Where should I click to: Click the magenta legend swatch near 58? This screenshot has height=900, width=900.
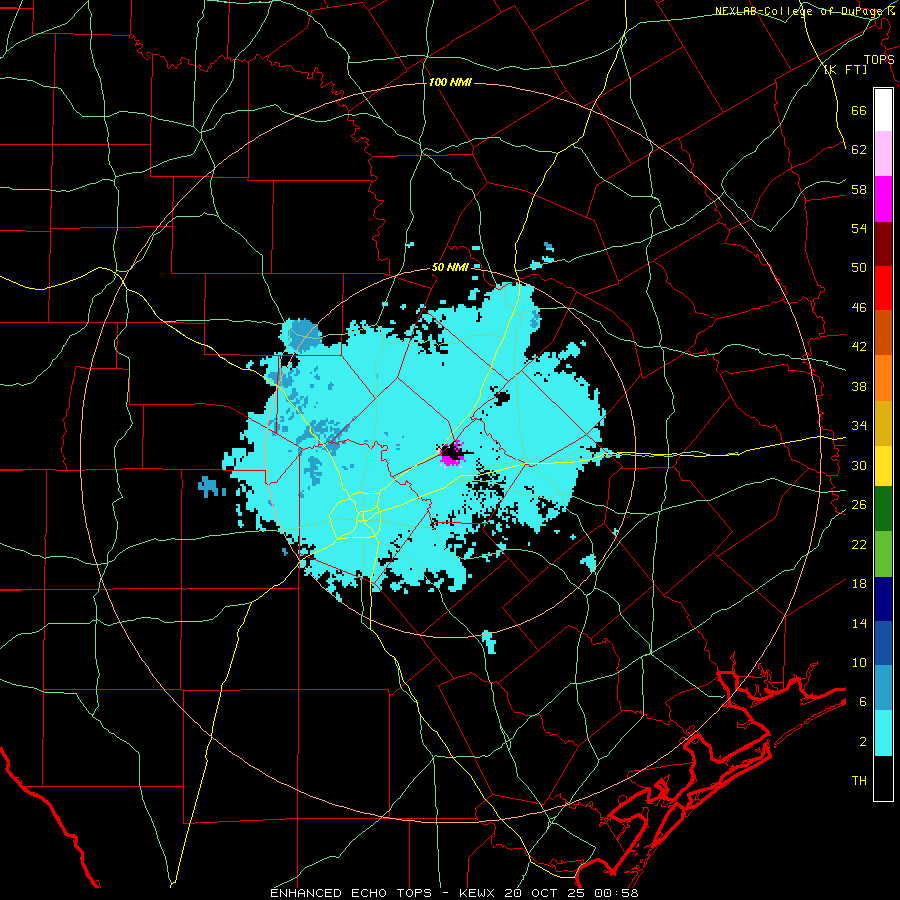click(883, 199)
